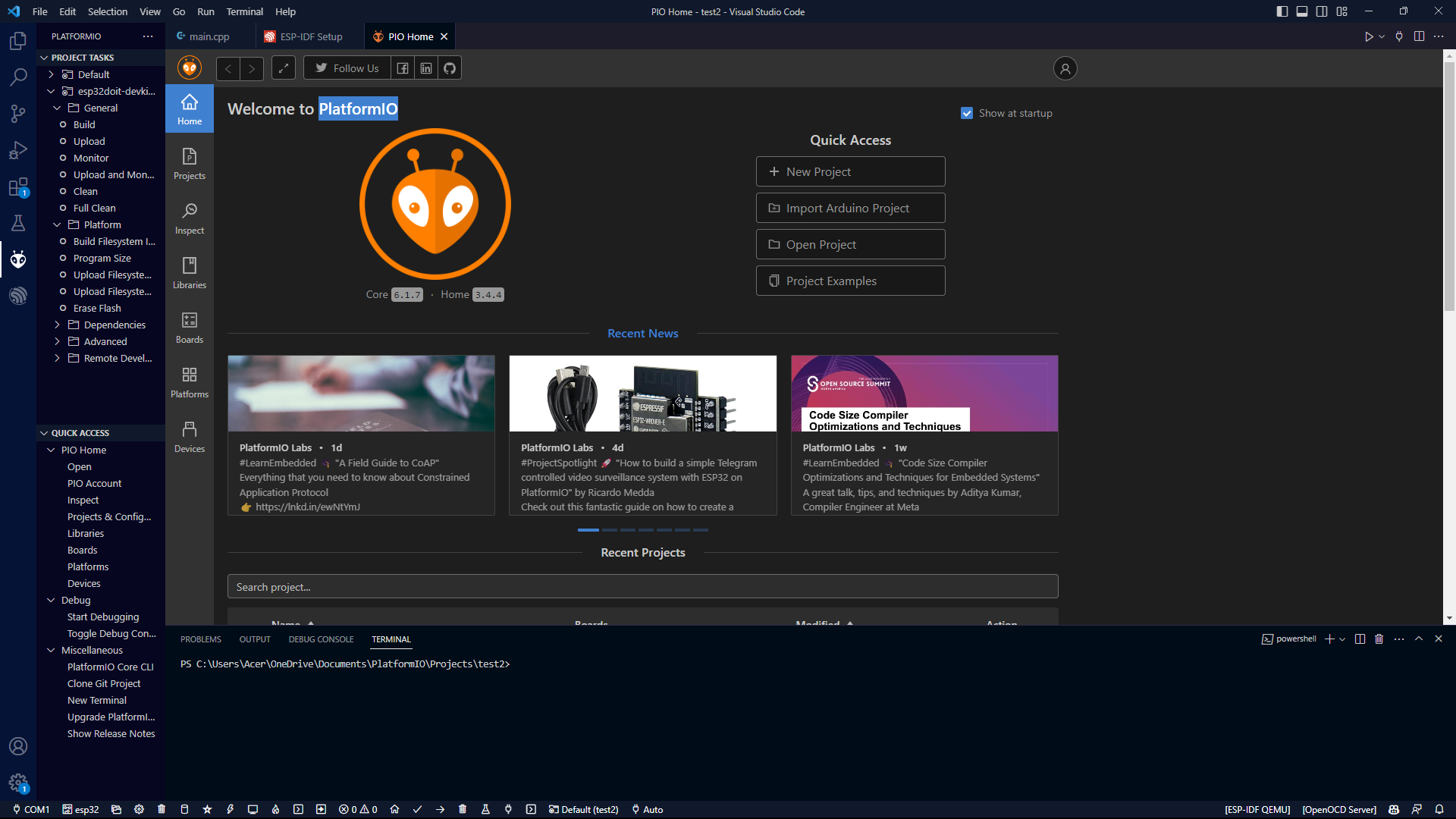Viewport: 1456px width, 819px height.
Task: Toggle the panel visibility icon in title bar
Action: (1302, 11)
